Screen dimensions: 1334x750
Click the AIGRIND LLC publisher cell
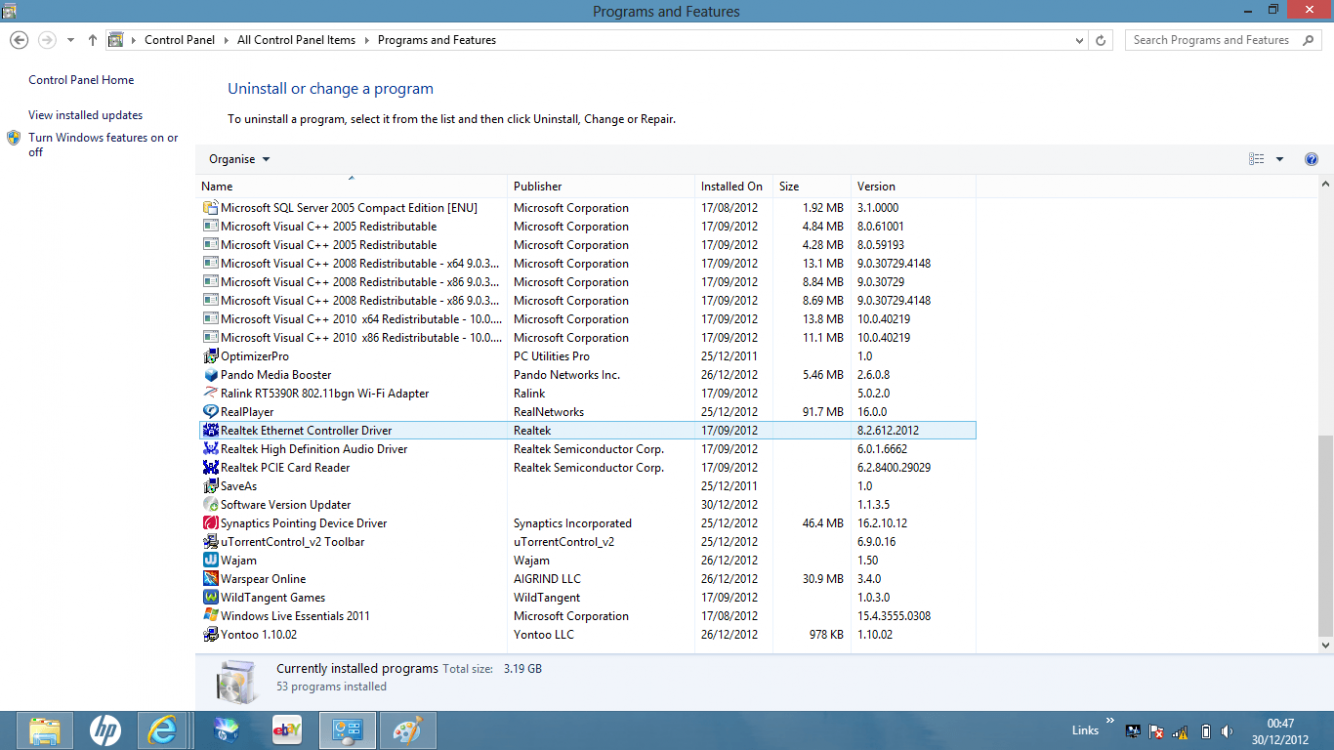(547, 579)
